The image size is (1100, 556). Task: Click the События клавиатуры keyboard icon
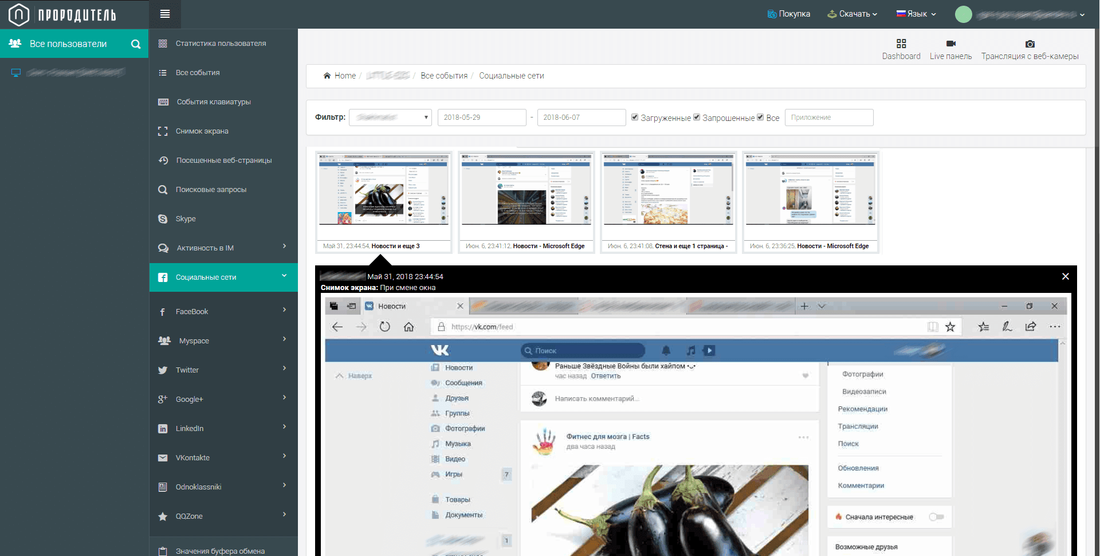click(x=163, y=102)
